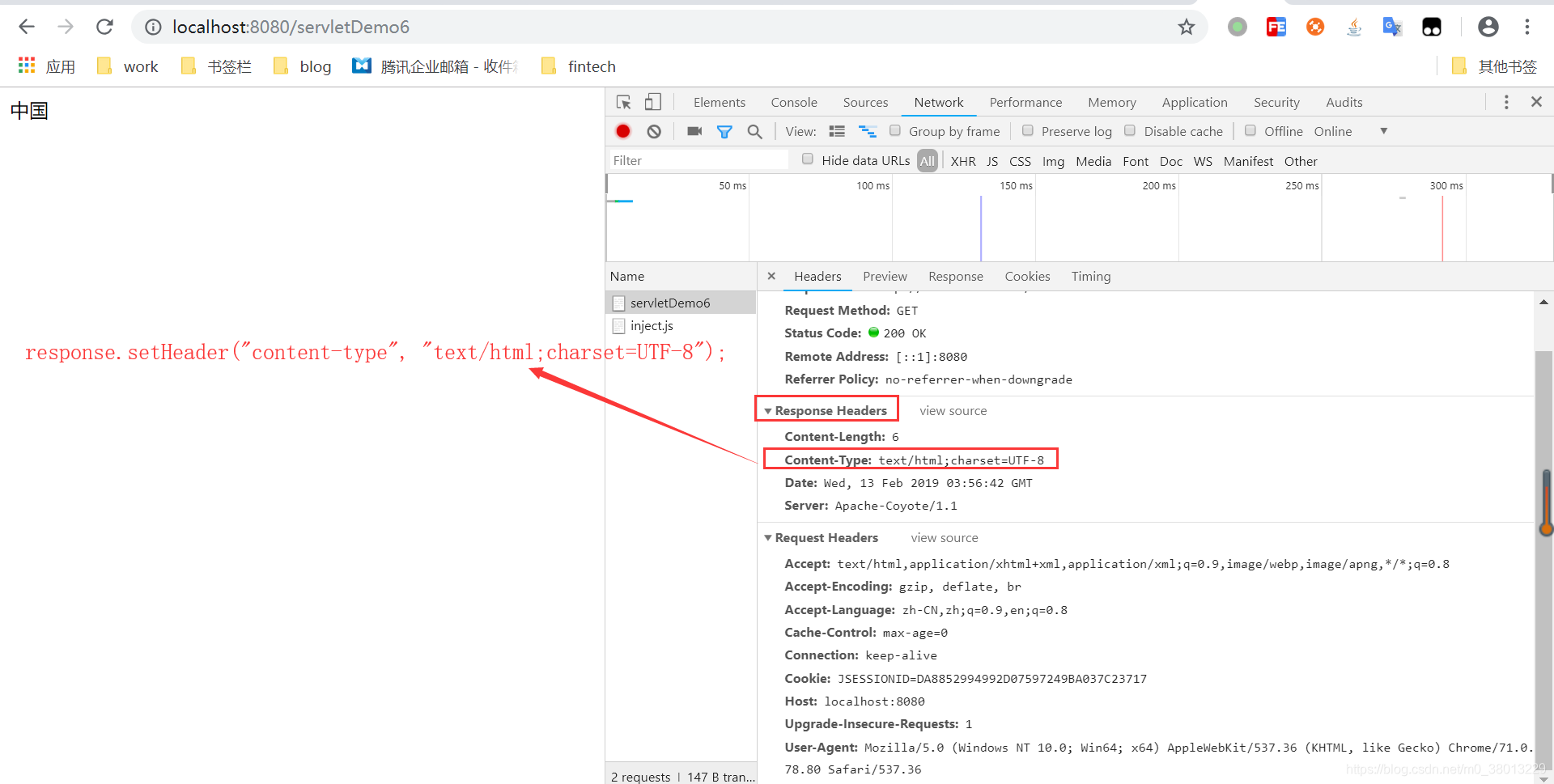
Task: Filter requests by CSS
Action: tap(1020, 161)
